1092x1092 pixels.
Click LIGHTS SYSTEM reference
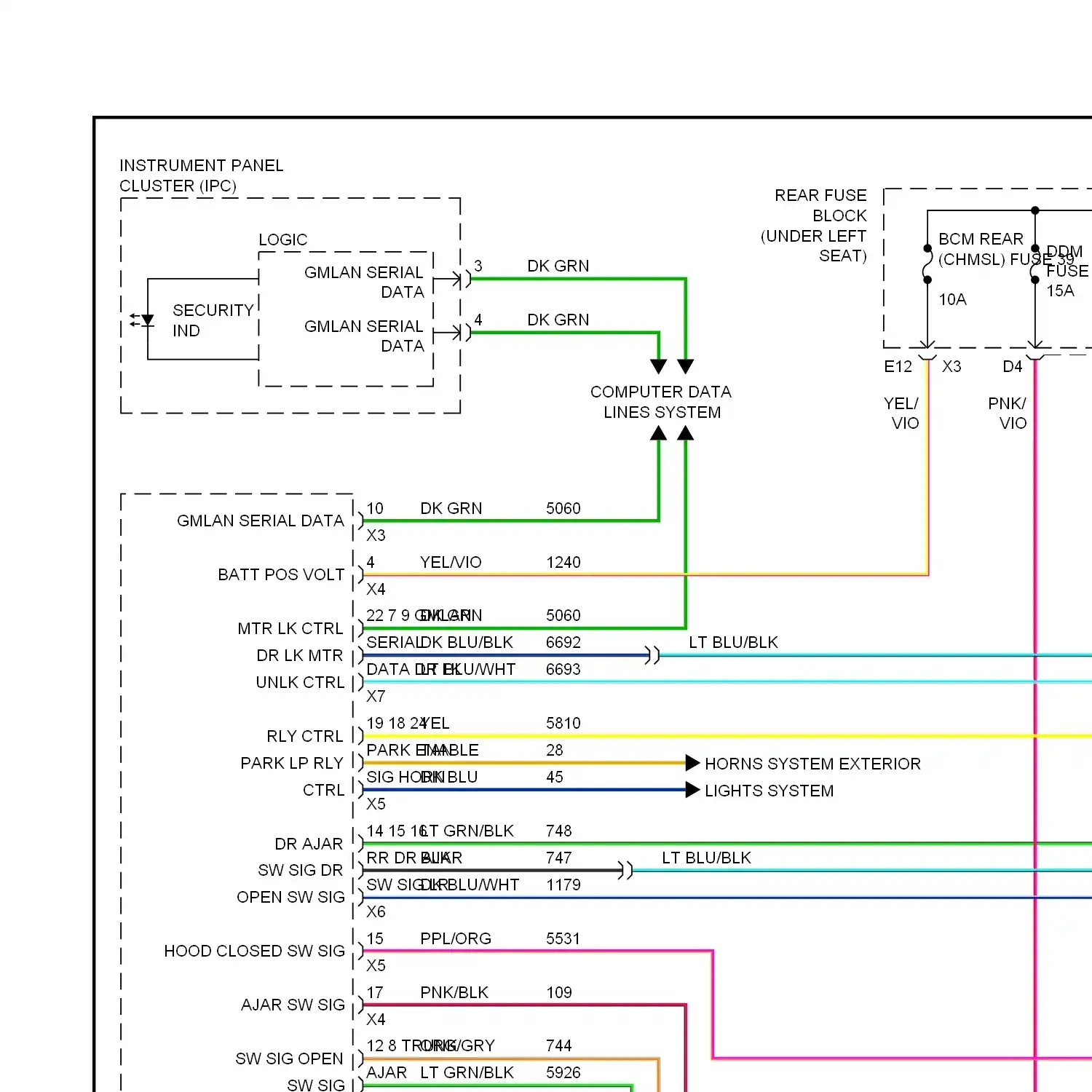(769, 791)
